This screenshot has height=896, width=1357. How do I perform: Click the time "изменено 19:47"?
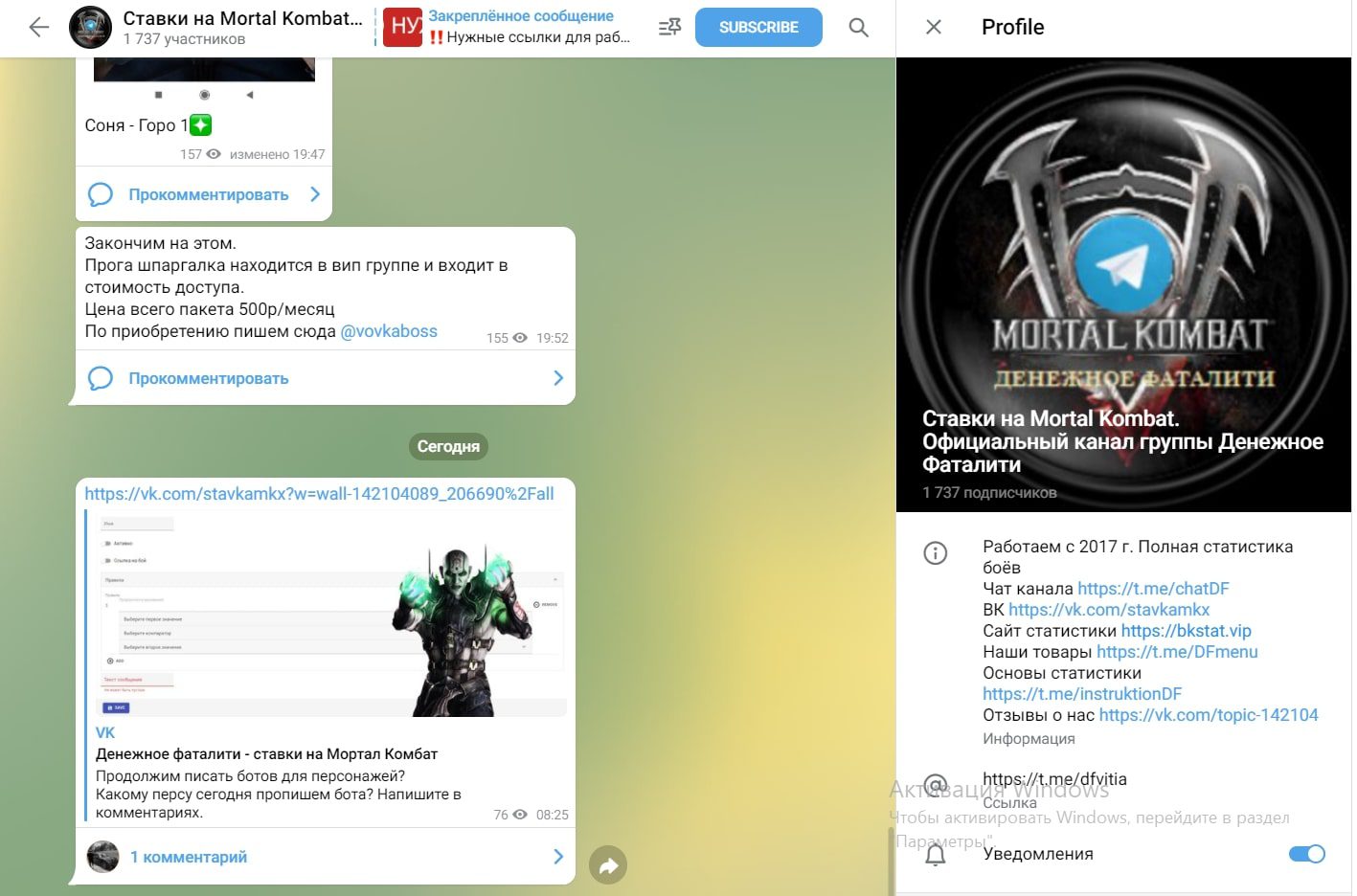[x=277, y=154]
